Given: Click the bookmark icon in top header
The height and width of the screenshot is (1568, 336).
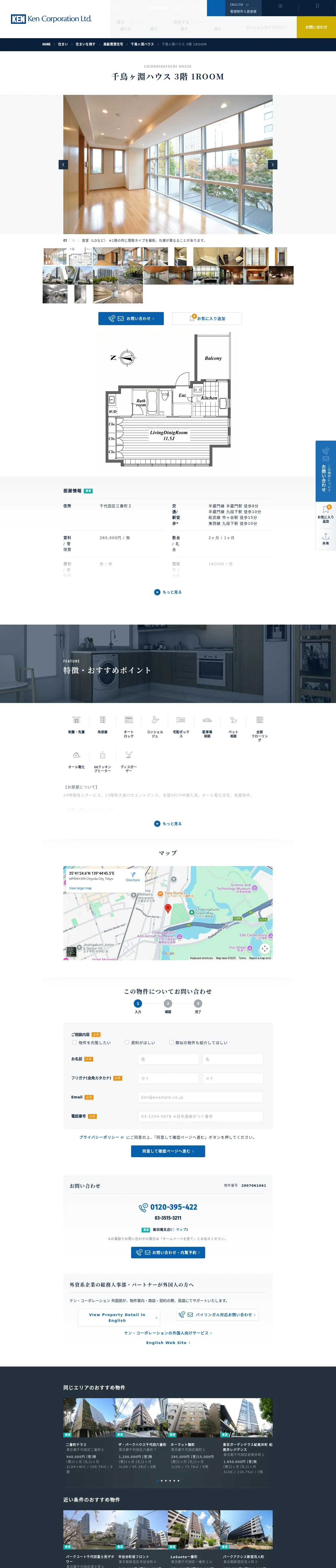Looking at the screenshot, I should 317,6.
